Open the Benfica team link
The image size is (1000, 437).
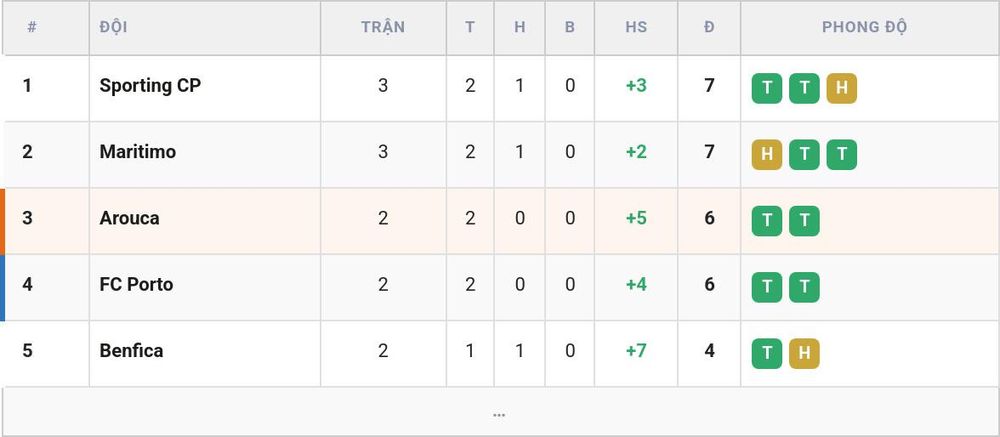pos(131,351)
